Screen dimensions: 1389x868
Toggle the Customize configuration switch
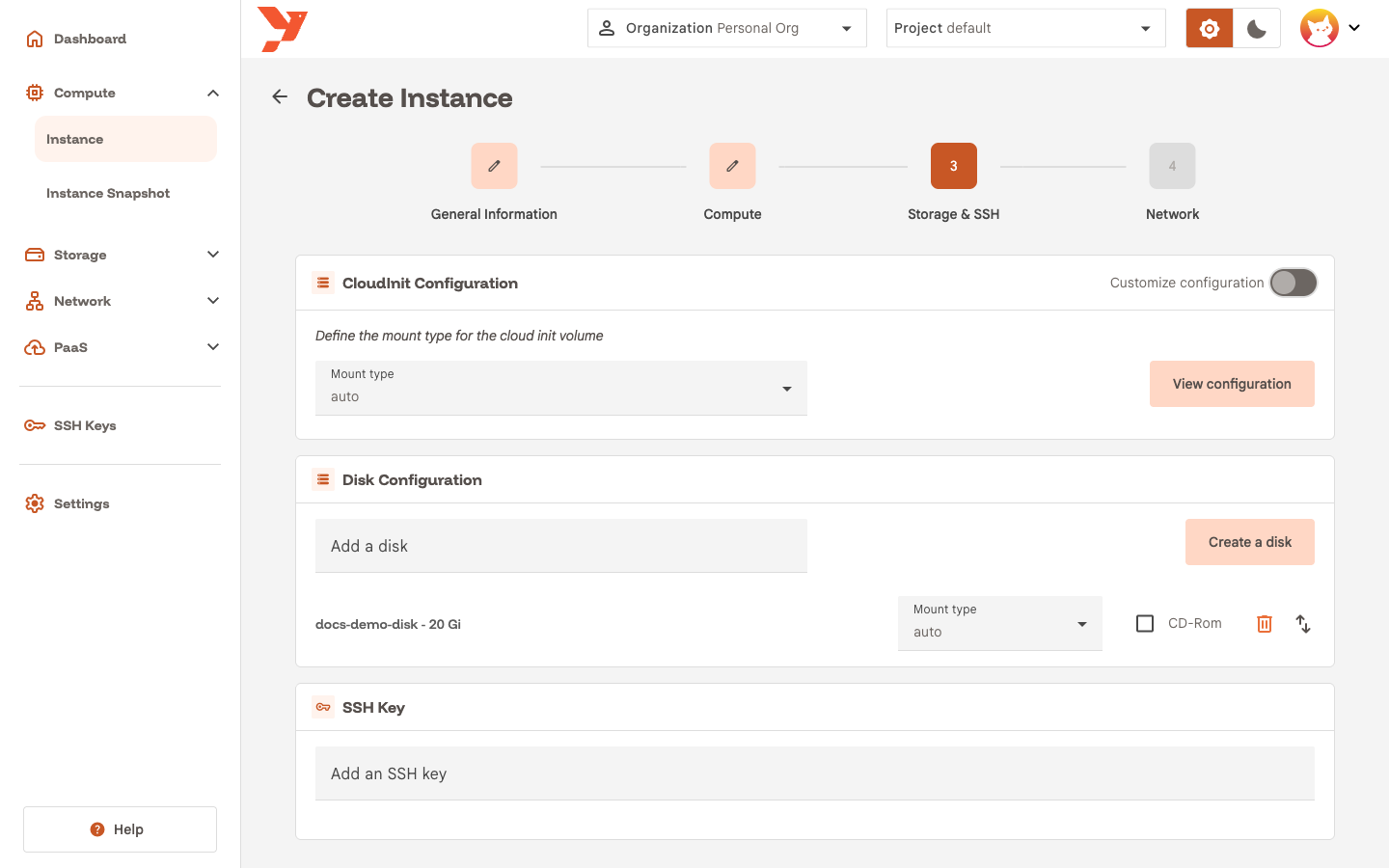pos(1294,283)
